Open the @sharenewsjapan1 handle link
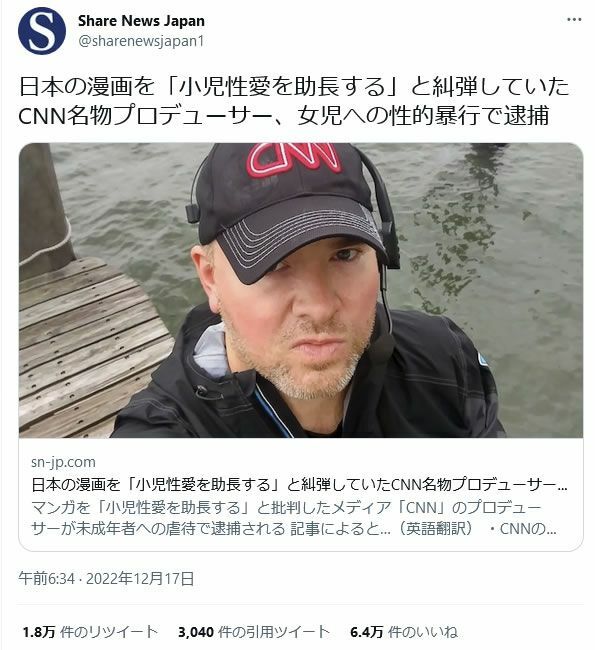Image resolution: width=595 pixels, height=650 pixels. [141, 41]
